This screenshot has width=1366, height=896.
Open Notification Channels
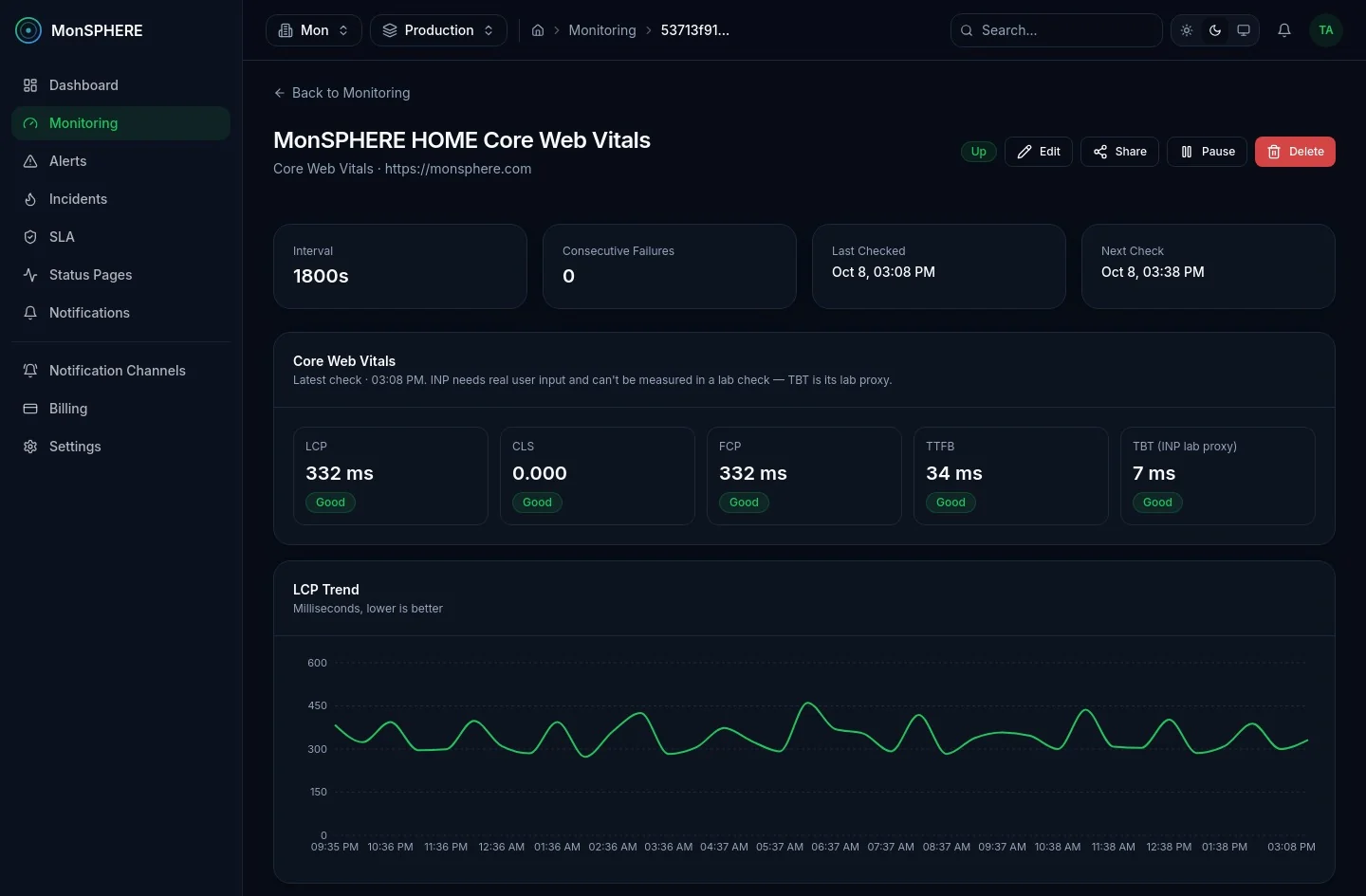120,371
